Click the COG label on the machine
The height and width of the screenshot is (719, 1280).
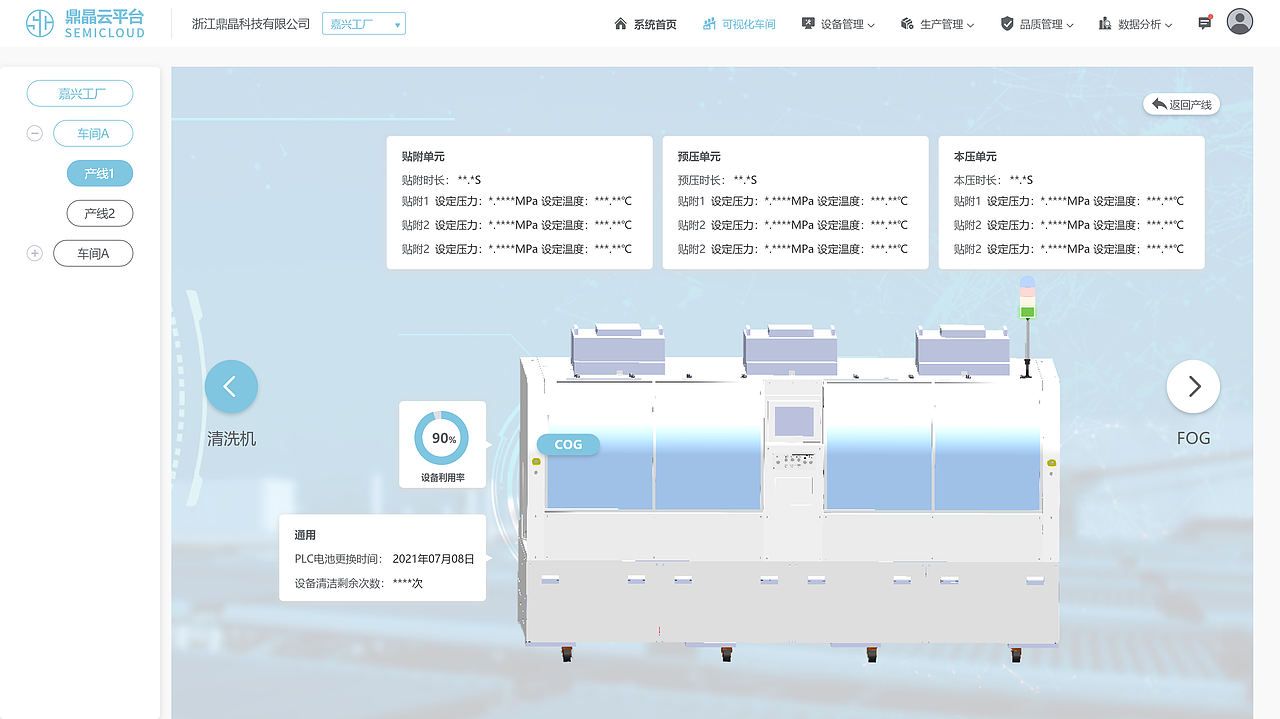point(567,444)
